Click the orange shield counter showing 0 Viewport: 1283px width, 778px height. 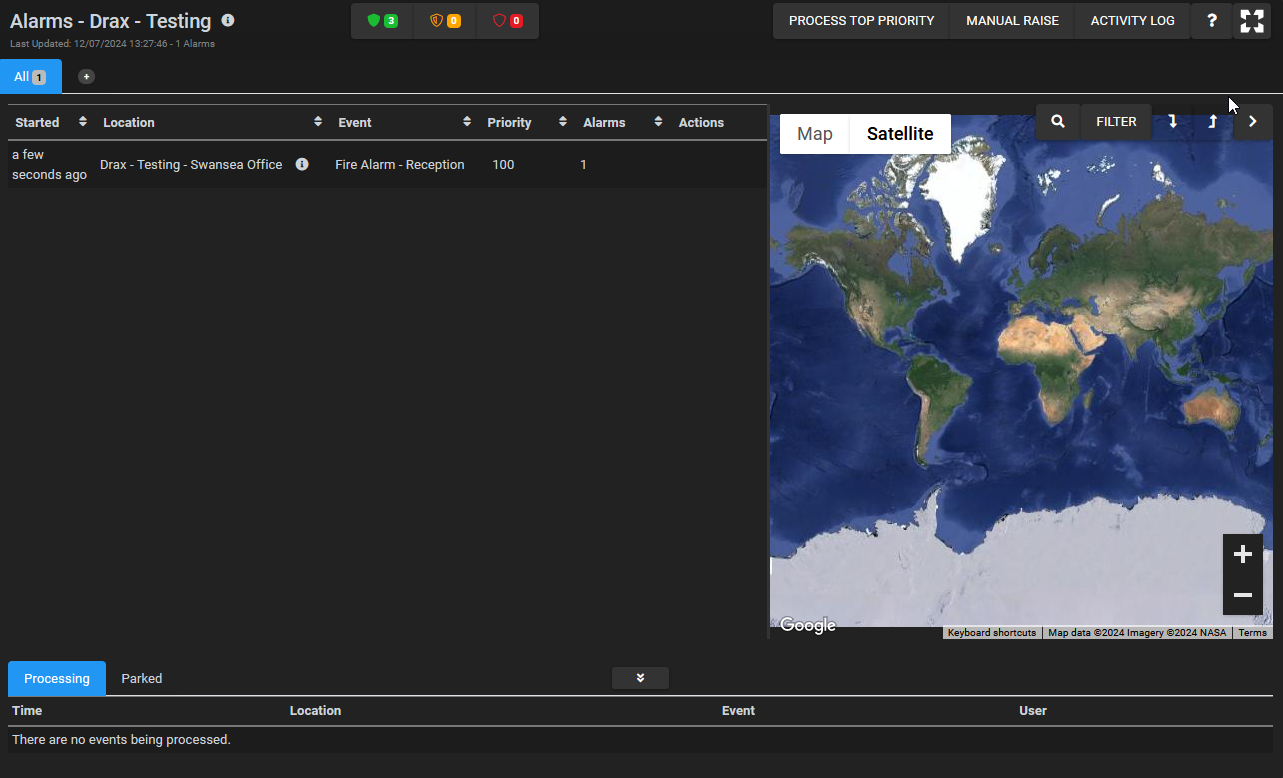[x=445, y=21]
